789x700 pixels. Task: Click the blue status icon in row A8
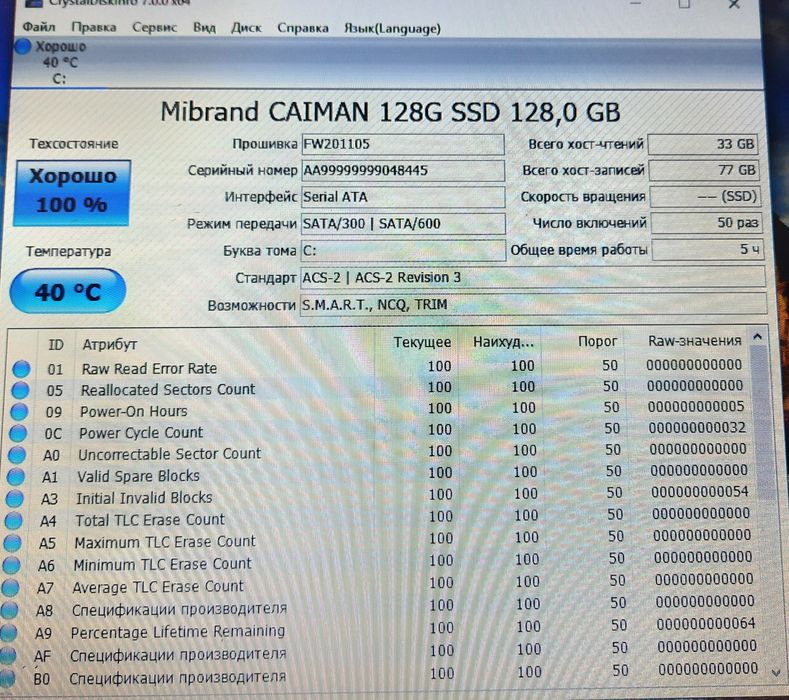10,610
